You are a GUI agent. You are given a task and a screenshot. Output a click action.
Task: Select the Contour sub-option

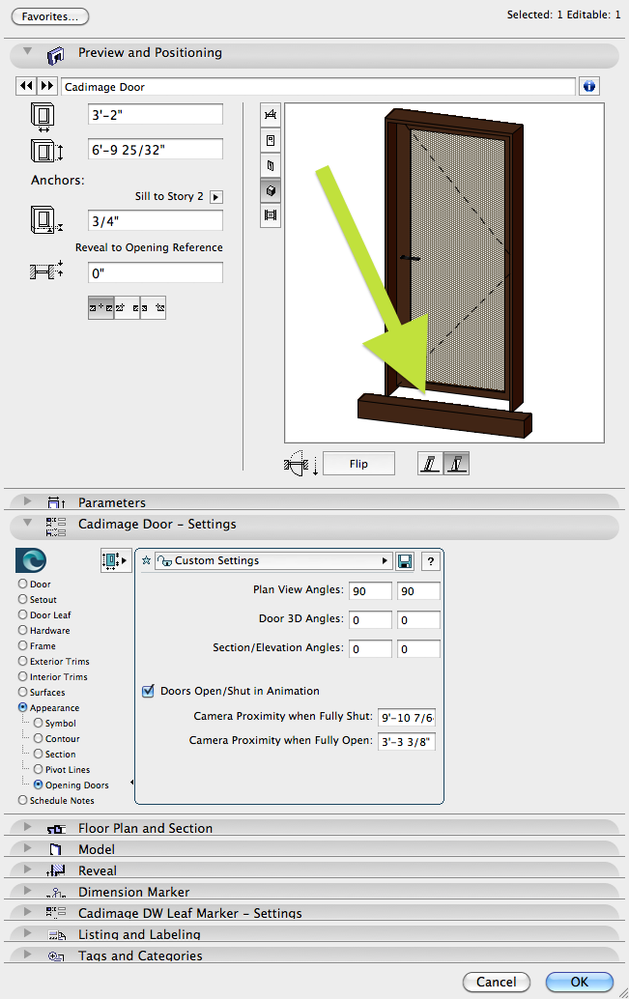point(38,738)
